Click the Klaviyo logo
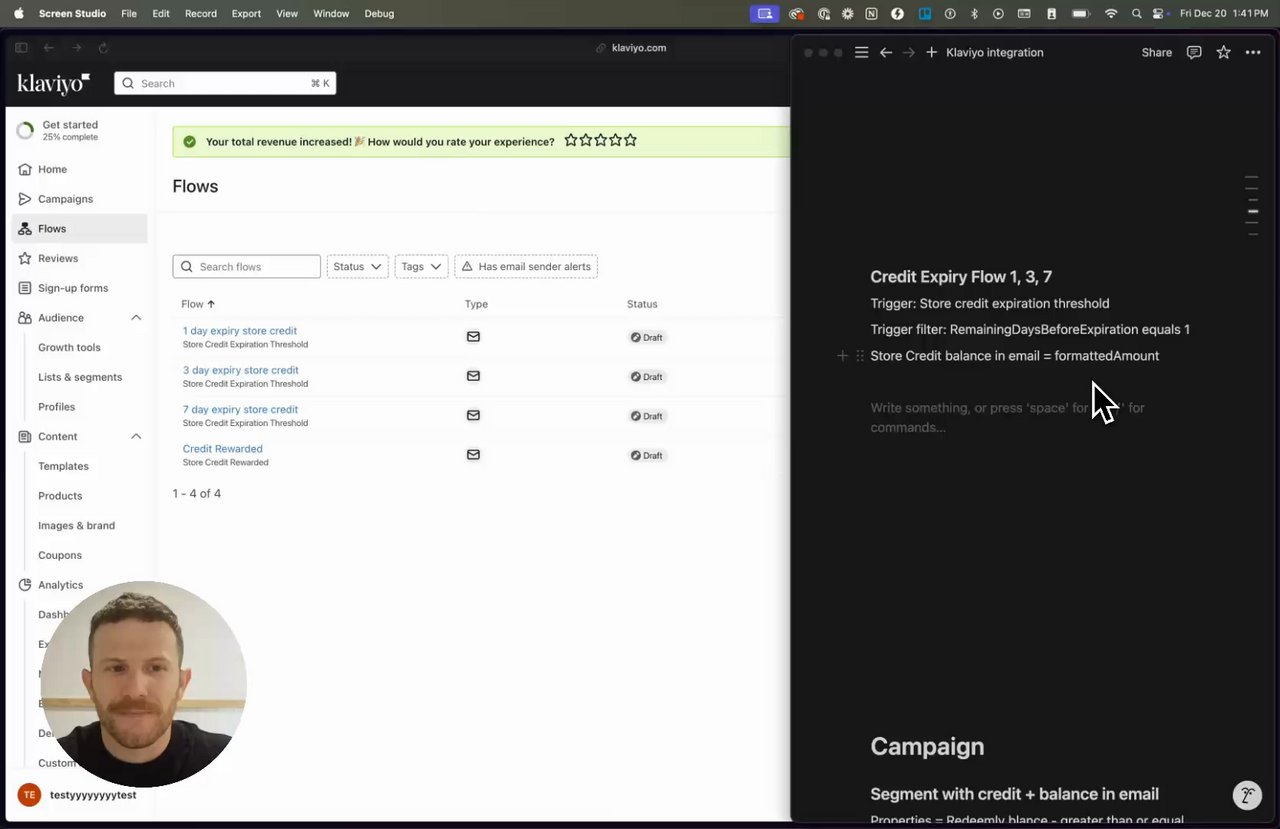Screen dimensions: 1280x829 54,84
